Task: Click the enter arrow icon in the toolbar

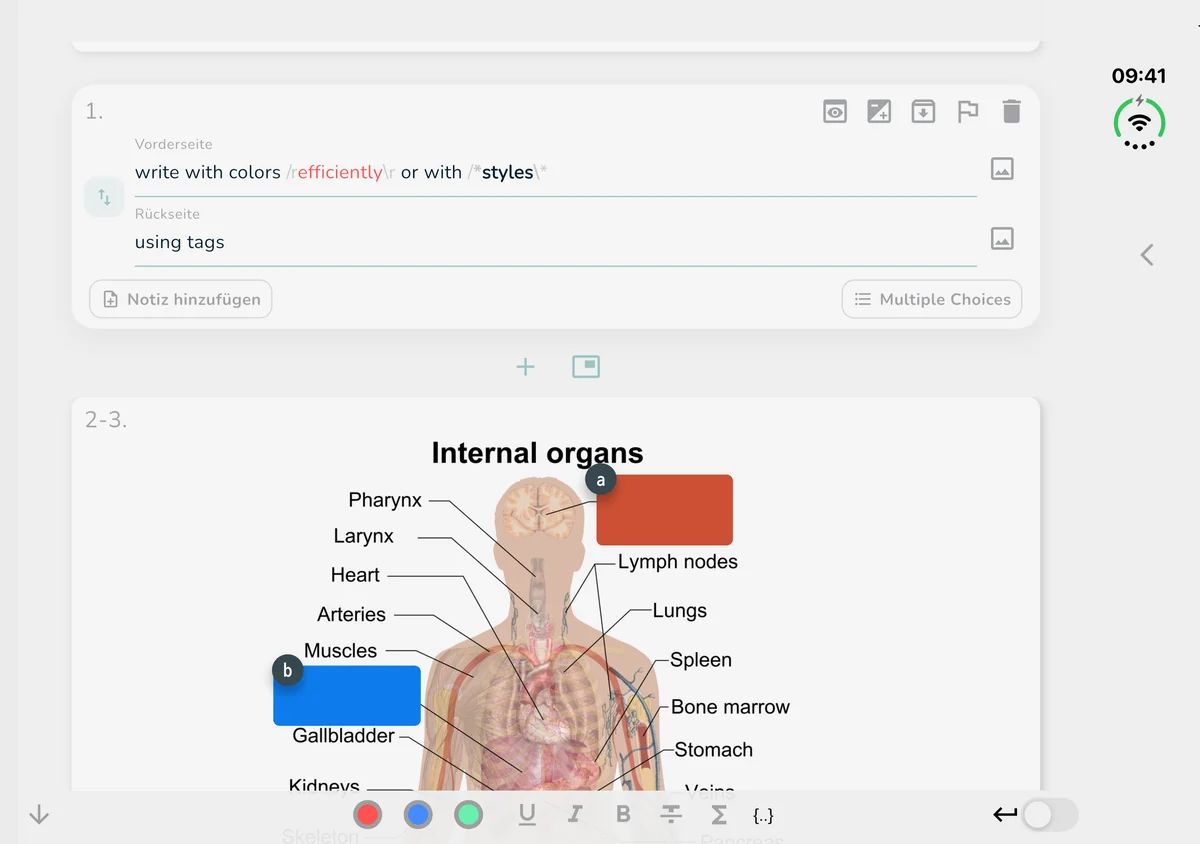Action: click(x=1005, y=815)
